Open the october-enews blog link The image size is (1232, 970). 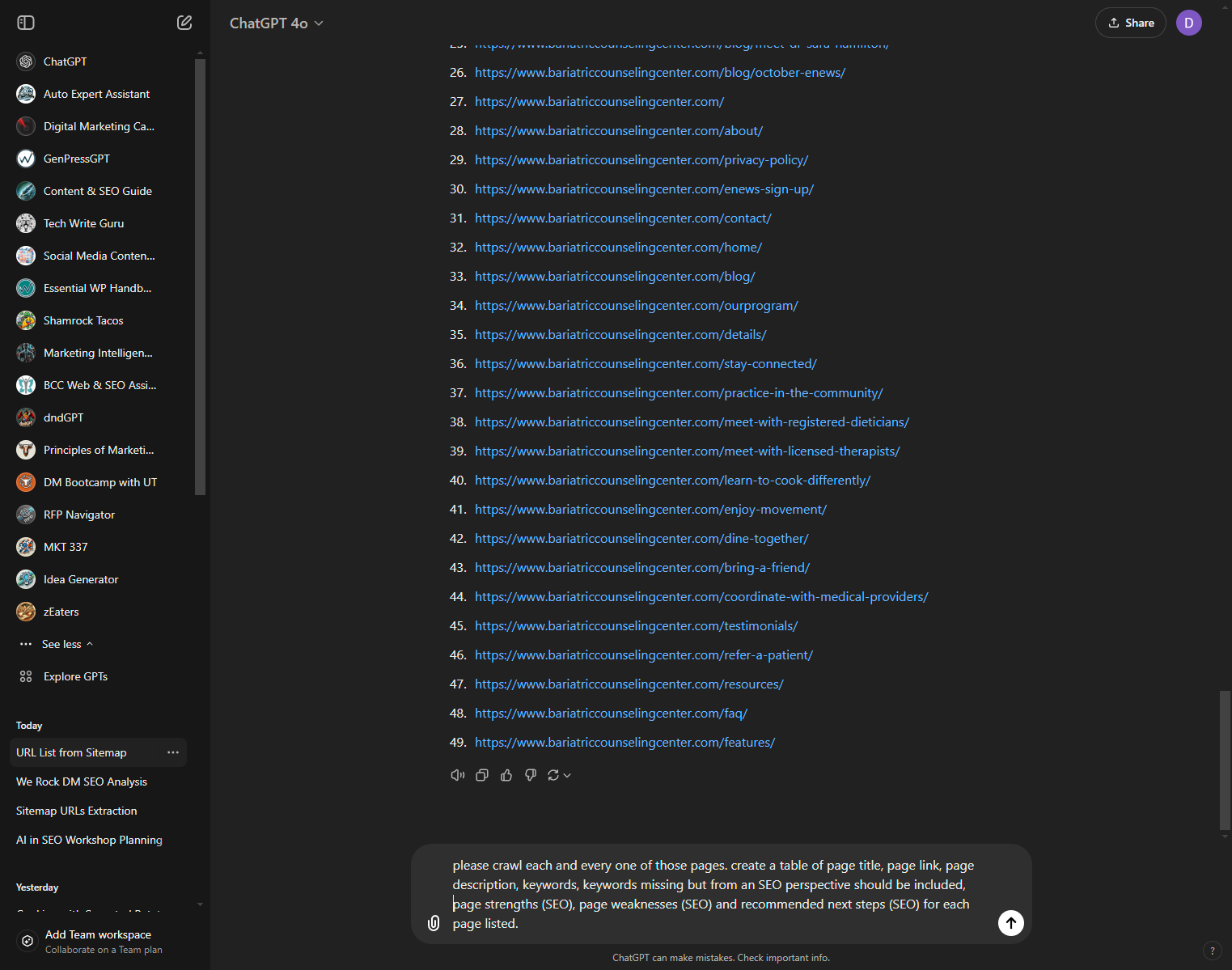[660, 73]
